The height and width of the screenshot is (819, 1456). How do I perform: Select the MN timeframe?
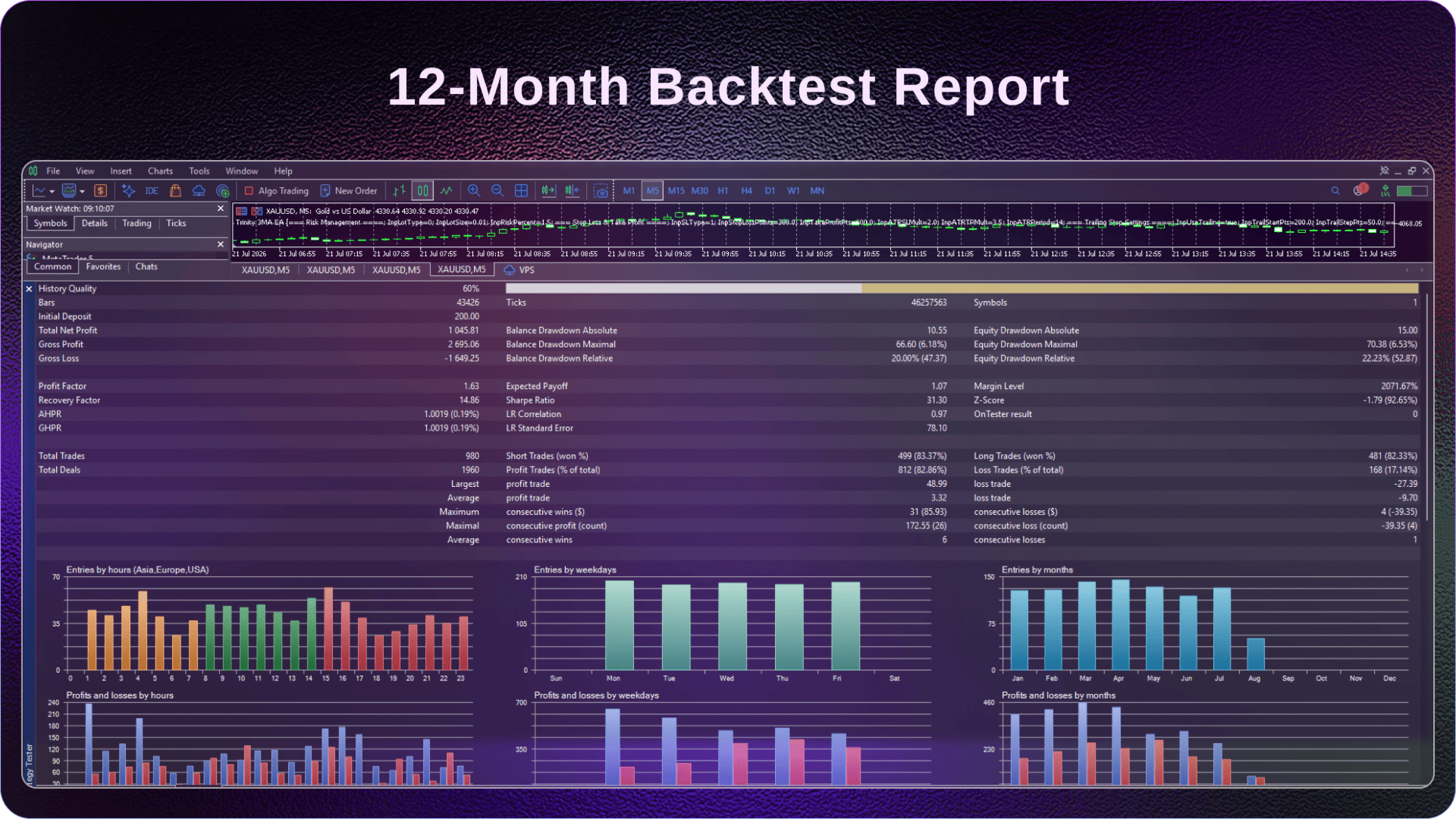coord(817,191)
